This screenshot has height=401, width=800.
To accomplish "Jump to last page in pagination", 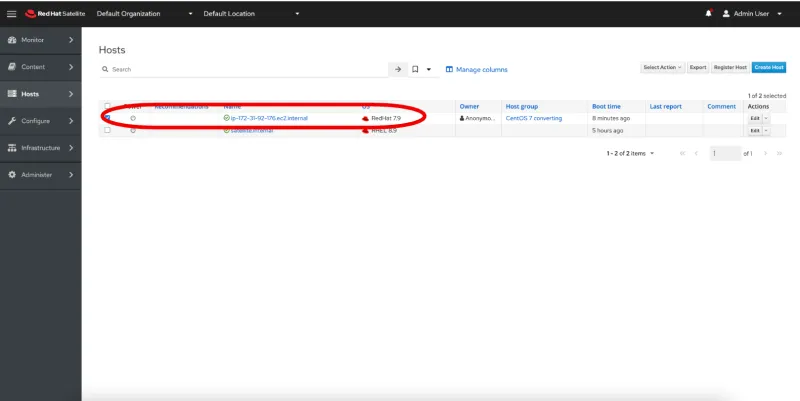I will point(779,153).
